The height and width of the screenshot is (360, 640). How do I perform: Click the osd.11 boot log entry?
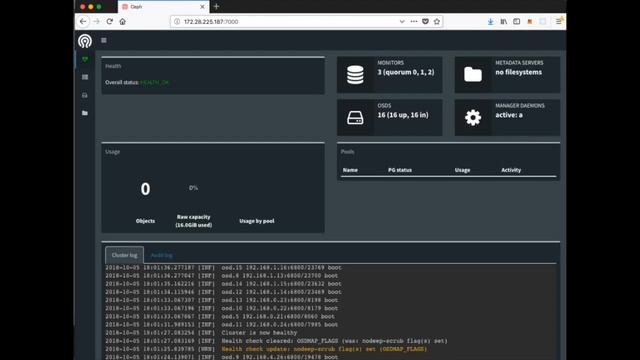click(x=222, y=325)
